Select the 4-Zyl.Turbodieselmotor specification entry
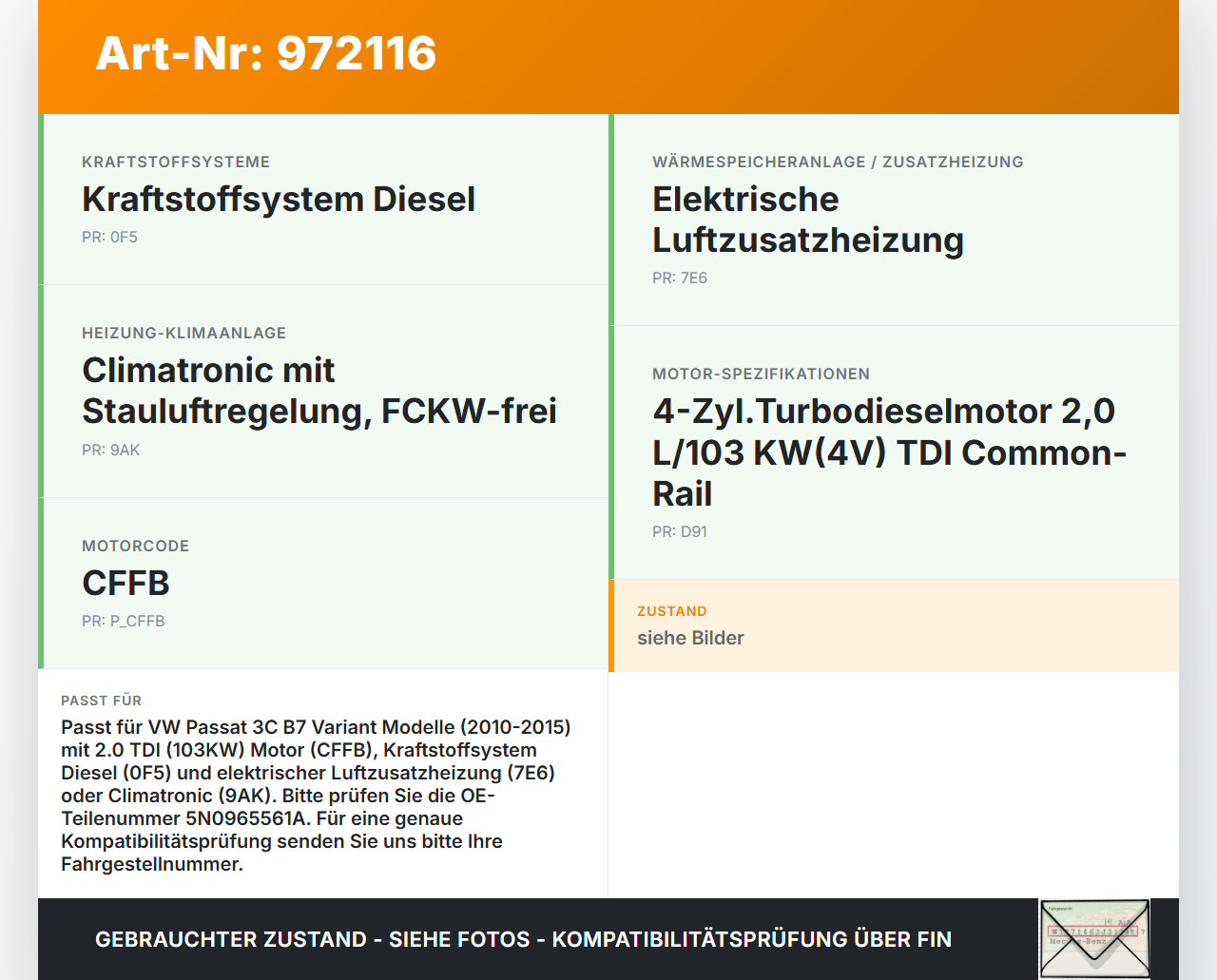The width and height of the screenshot is (1217, 980). click(x=888, y=452)
